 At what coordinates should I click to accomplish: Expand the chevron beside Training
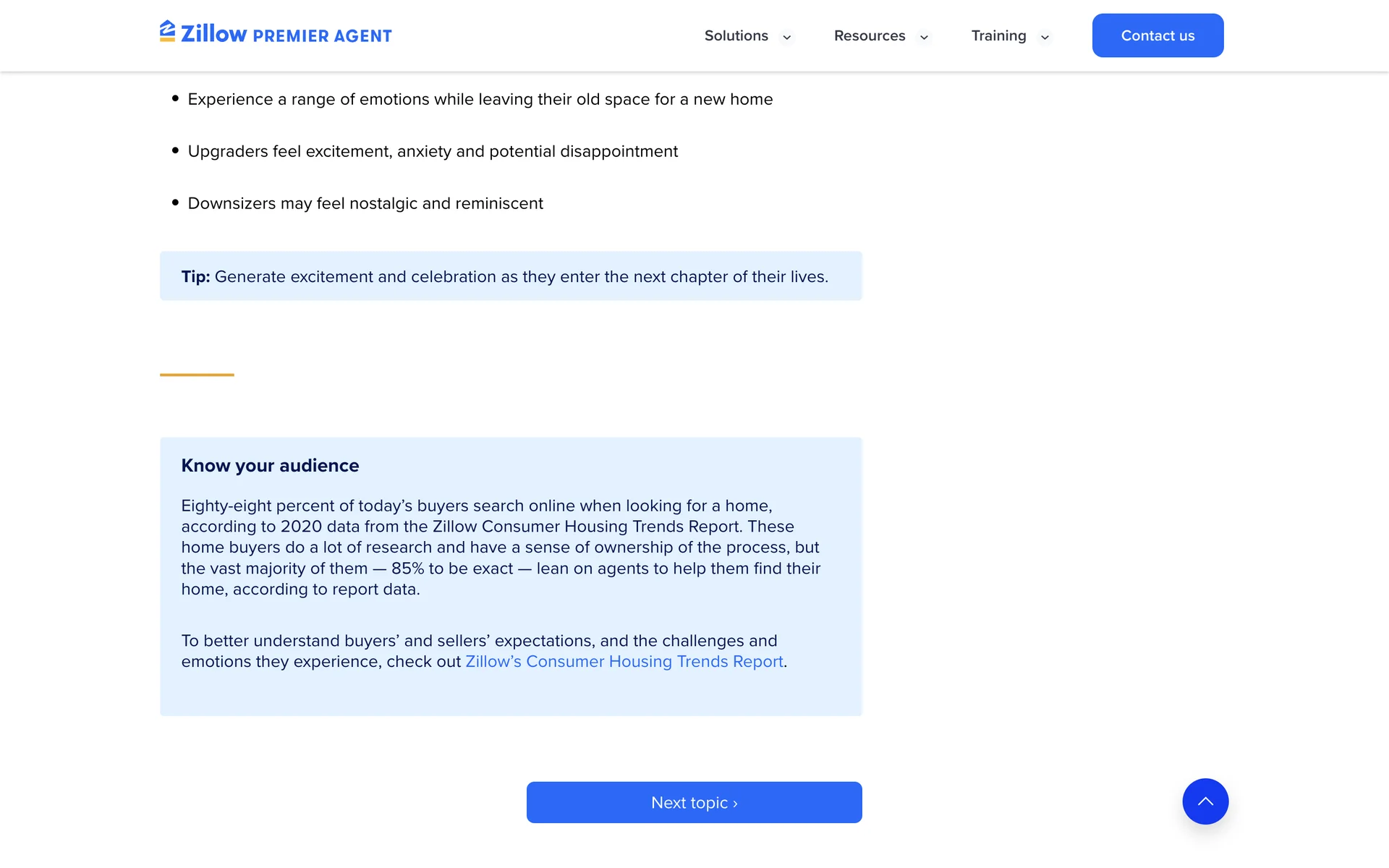pyautogui.click(x=1045, y=38)
